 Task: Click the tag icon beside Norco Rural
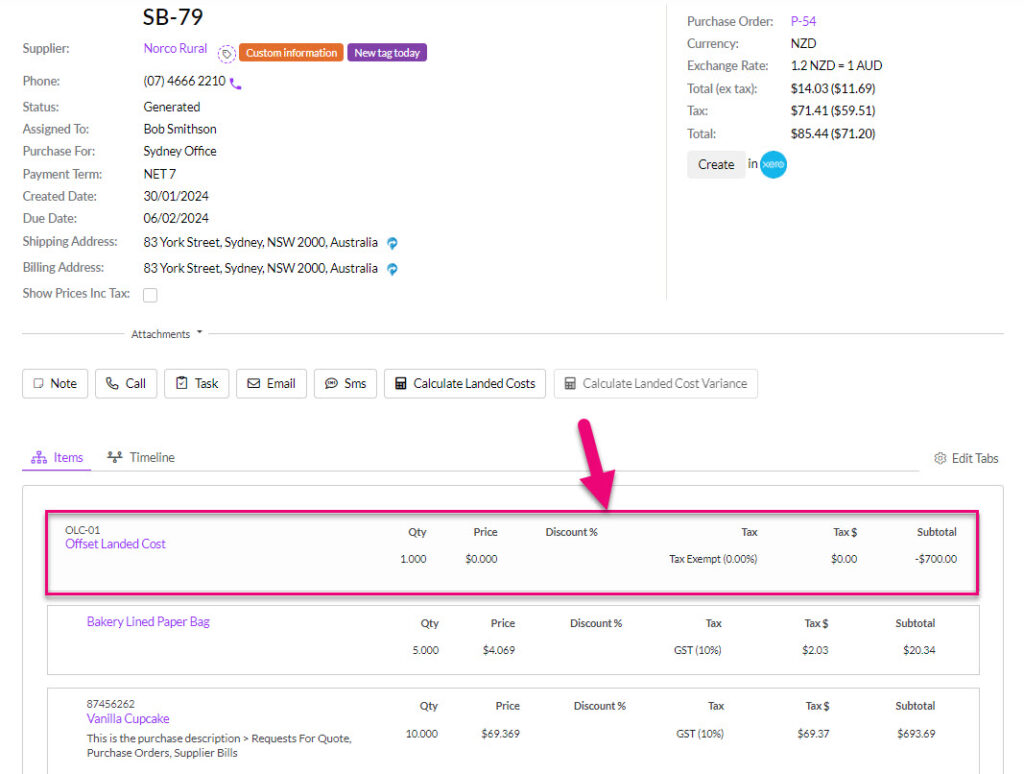click(227, 52)
